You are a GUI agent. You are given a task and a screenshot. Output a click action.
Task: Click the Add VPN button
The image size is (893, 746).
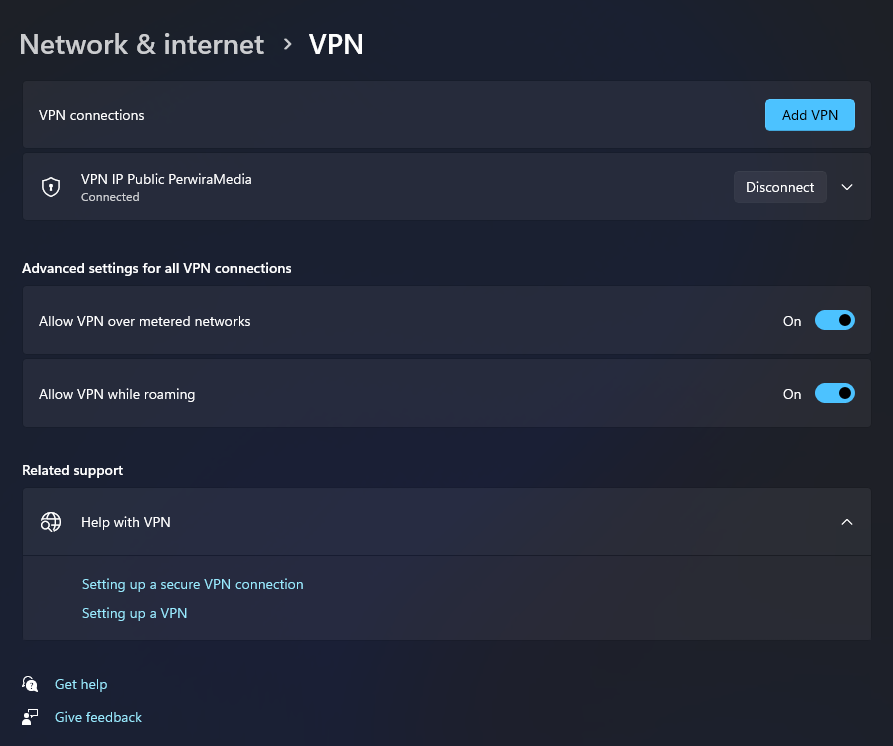pos(809,114)
